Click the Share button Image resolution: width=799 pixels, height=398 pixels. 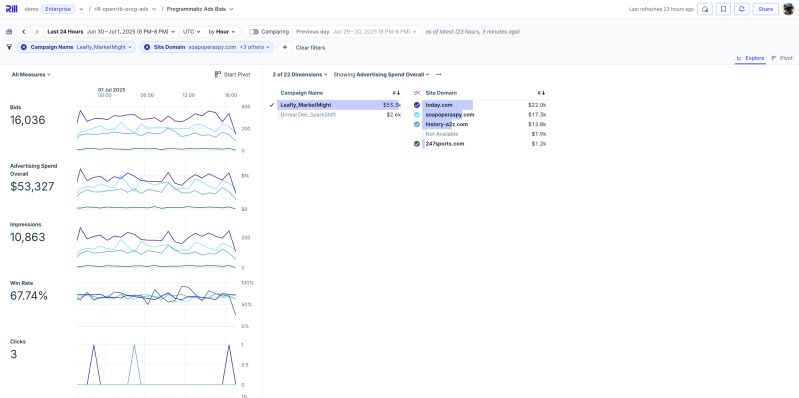click(x=765, y=9)
